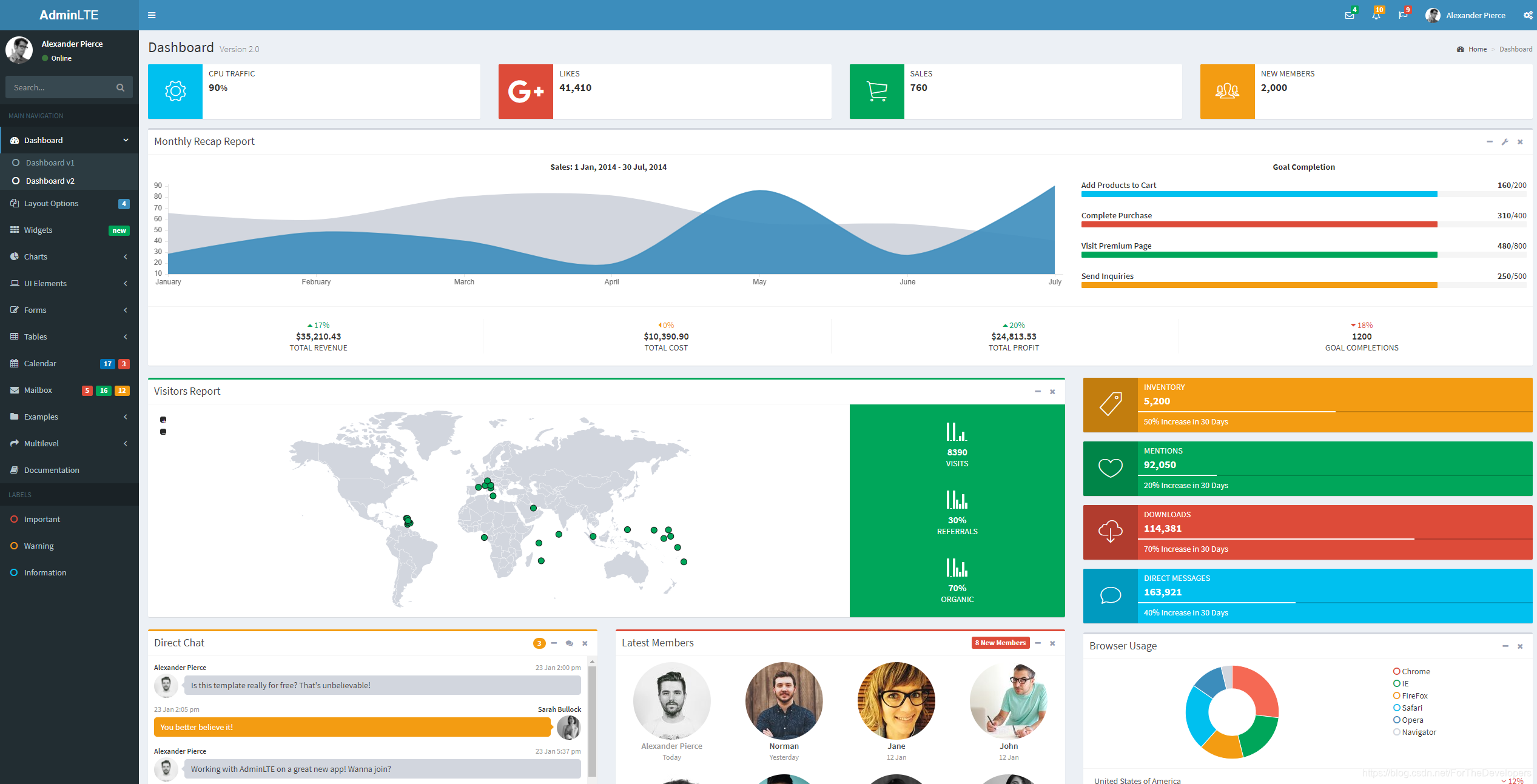Image resolution: width=1537 pixels, height=784 pixels.
Task: Click the Home breadcrumb link
Action: [x=1477, y=49]
